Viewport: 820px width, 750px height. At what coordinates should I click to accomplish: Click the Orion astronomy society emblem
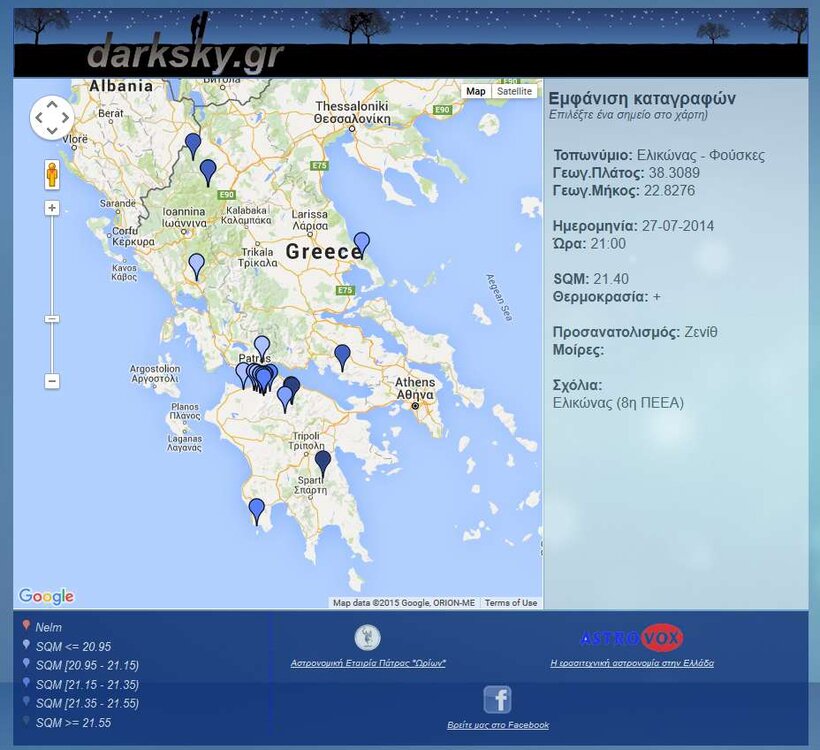click(367, 638)
